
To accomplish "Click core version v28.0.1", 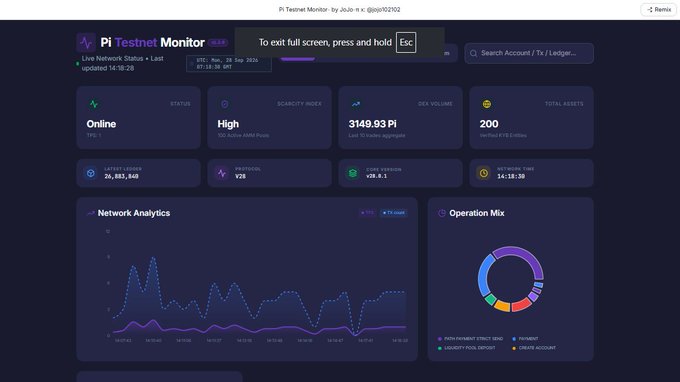I will coord(376,176).
